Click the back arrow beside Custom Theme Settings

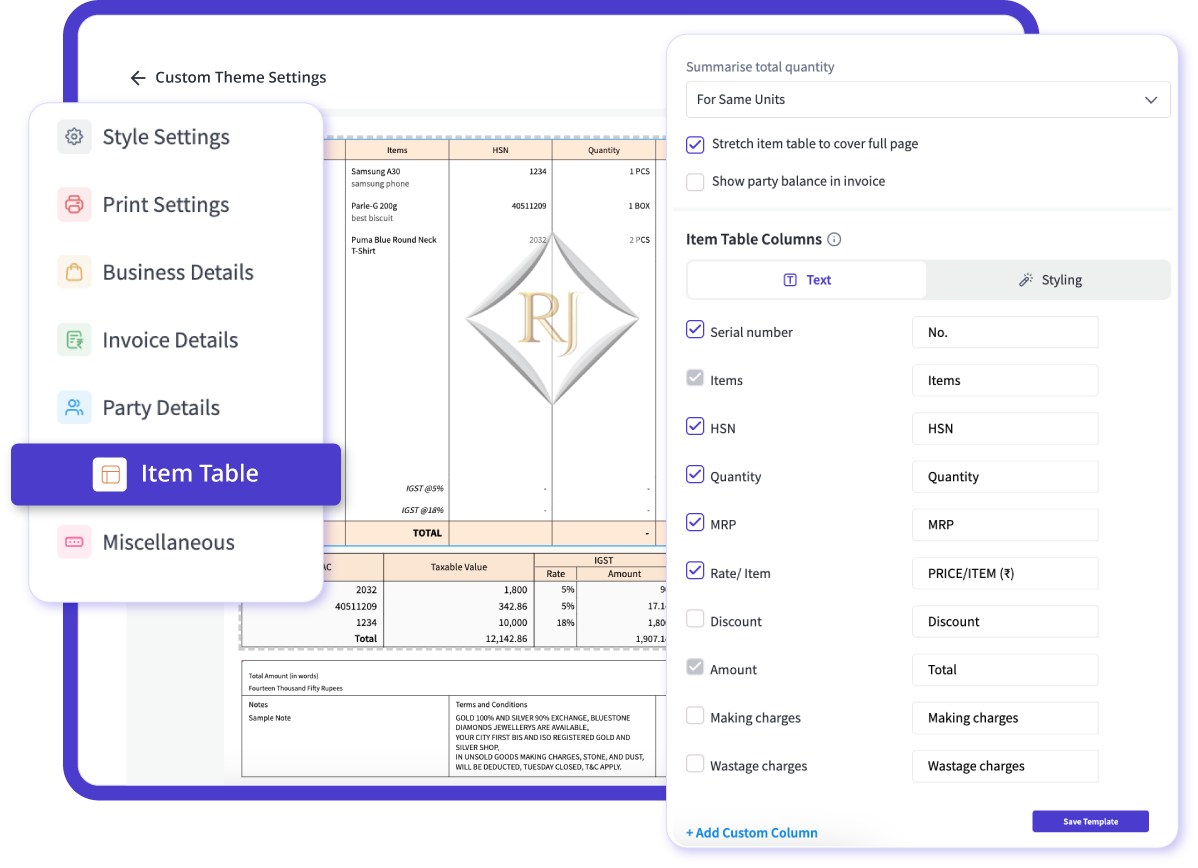click(138, 77)
